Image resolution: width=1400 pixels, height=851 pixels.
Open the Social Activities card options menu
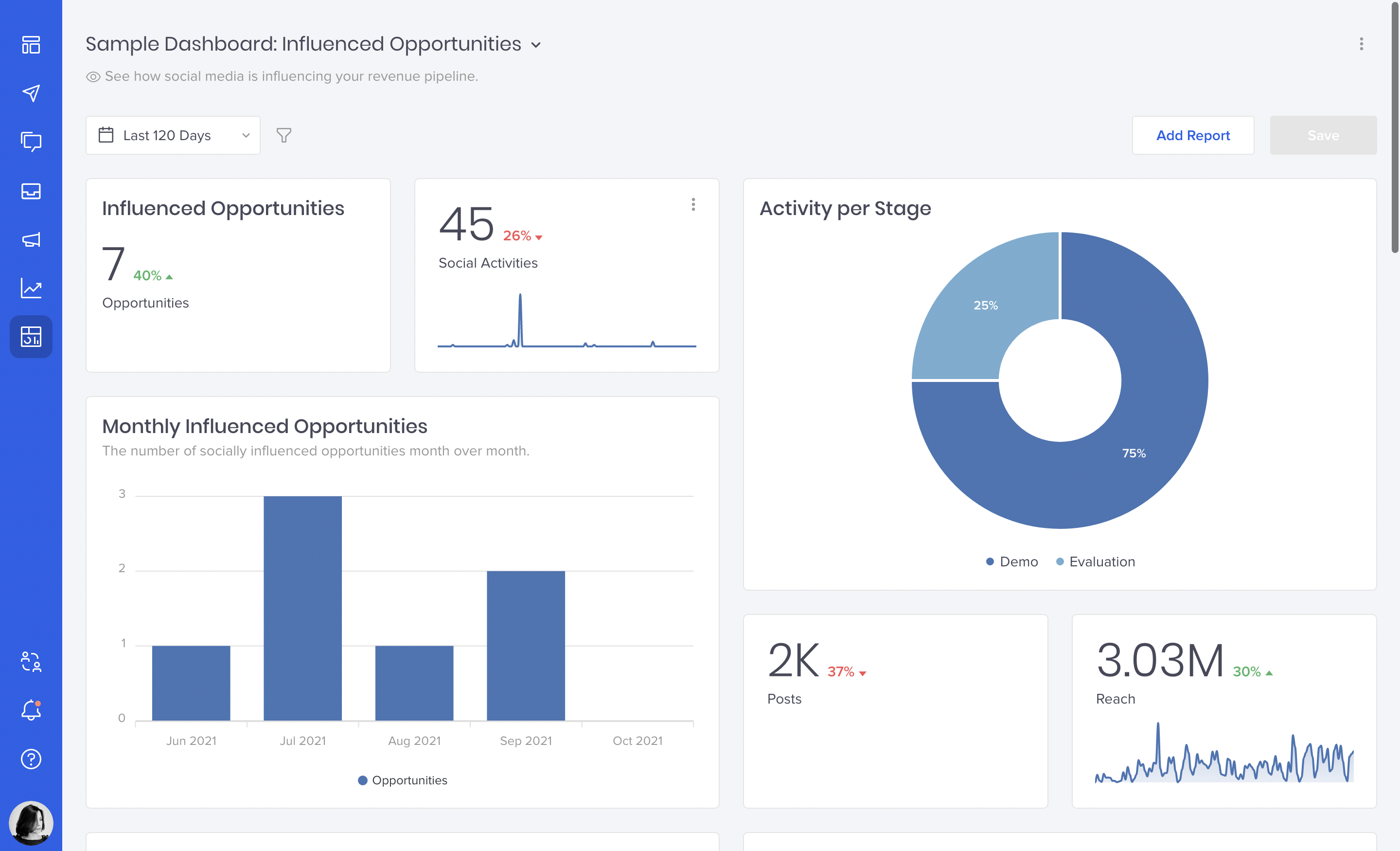[x=692, y=205]
